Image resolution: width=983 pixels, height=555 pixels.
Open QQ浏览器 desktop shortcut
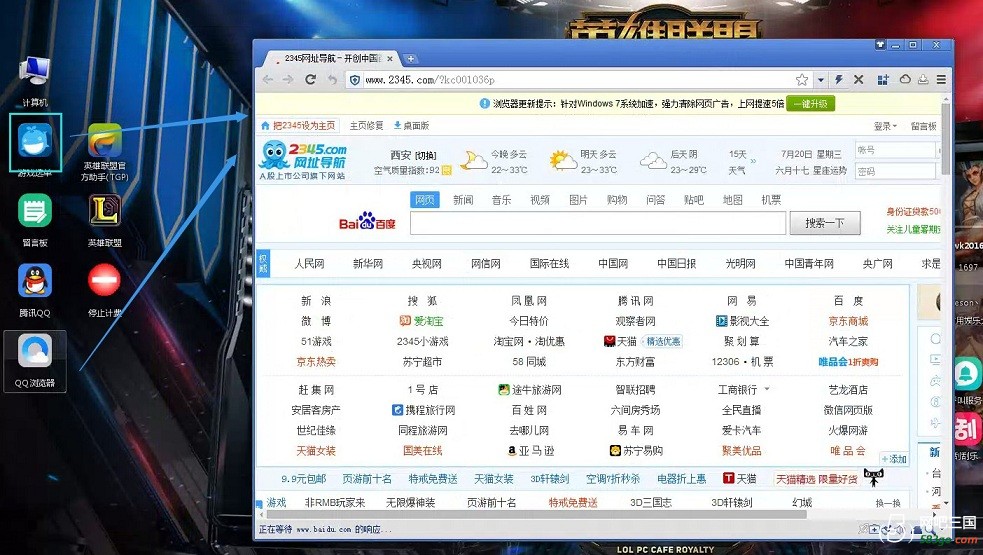pyautogui.click(x=35, y=361)
